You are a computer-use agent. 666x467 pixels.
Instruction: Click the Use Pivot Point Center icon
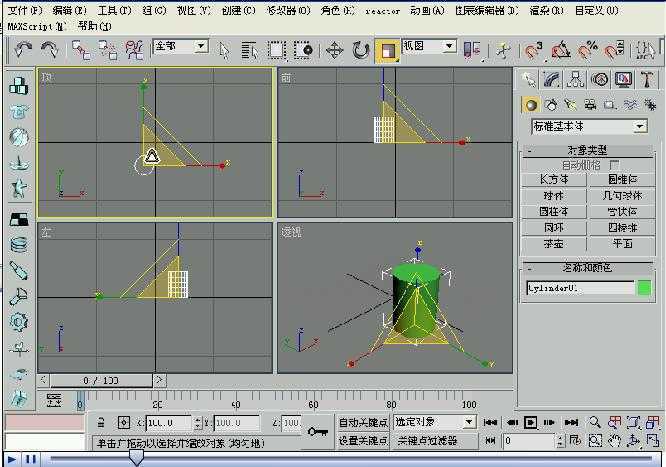[x=472, y=50]
